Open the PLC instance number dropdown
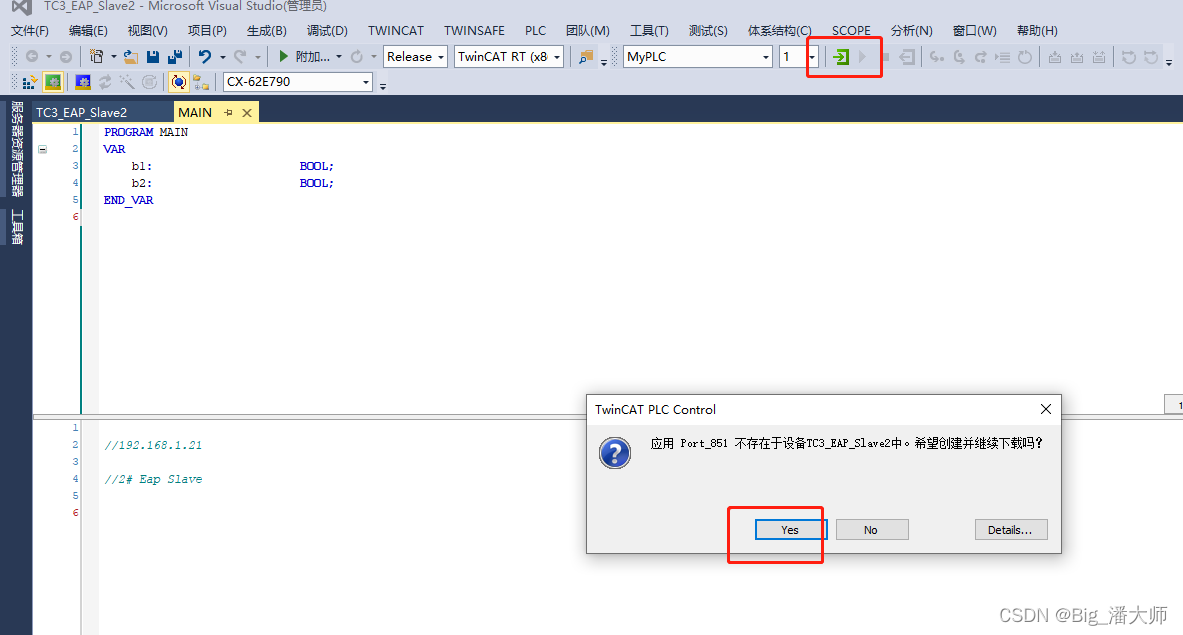This screenshot has width=1183, height=635. [812, 57]
